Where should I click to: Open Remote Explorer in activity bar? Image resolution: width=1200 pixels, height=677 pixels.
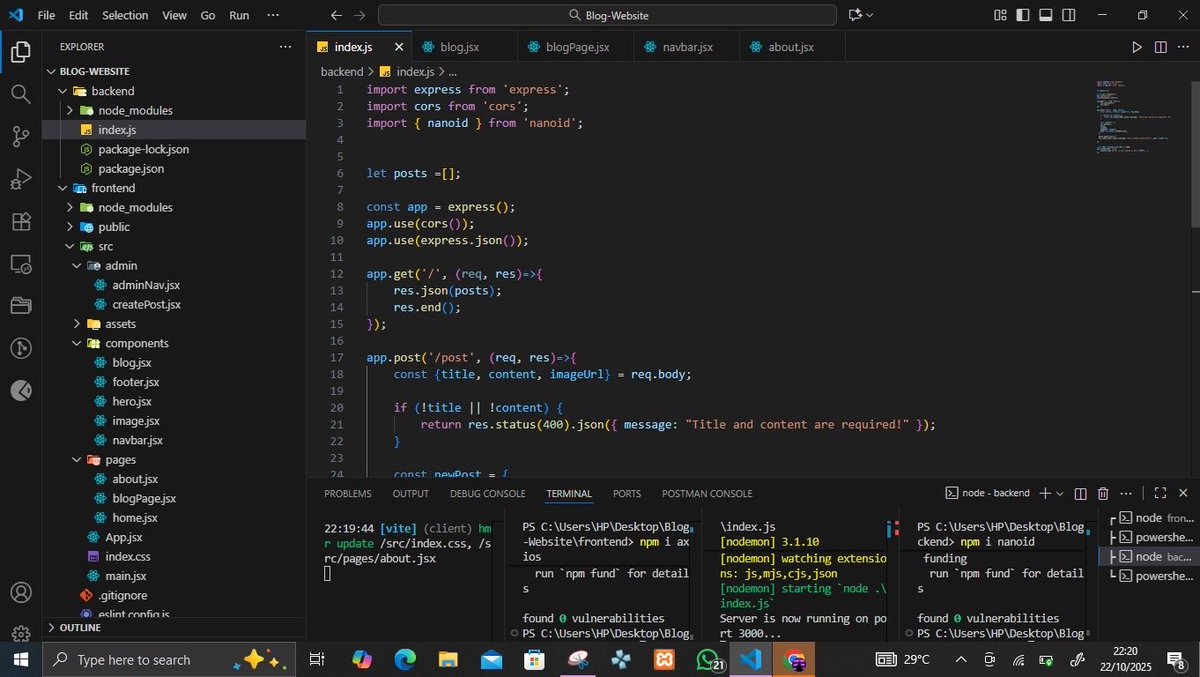tap(20, 264)
